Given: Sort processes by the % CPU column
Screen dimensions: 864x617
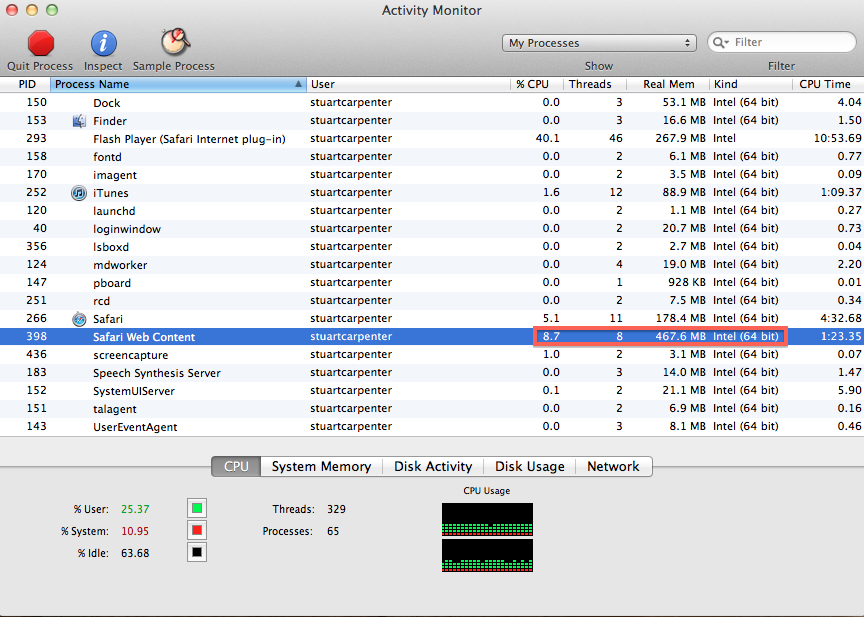Looking at the screenshot, I should [x=534, y=84].
